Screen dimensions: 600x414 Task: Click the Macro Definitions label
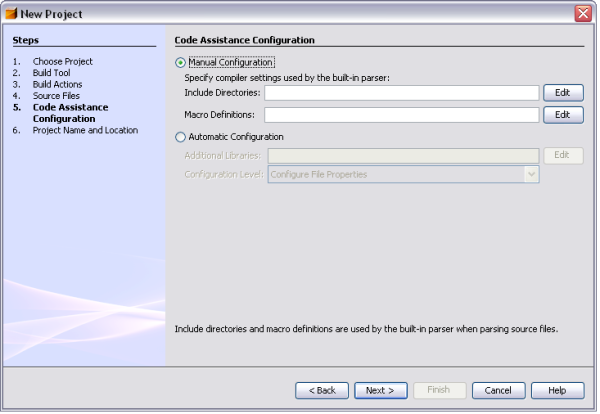pos(220,115)
